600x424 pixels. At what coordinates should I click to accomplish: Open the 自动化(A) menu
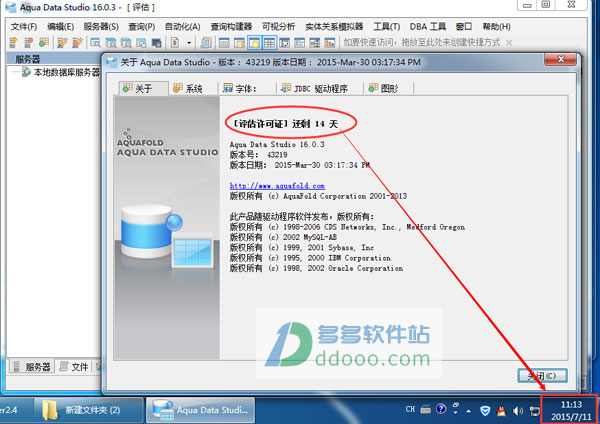click(183, 26)
